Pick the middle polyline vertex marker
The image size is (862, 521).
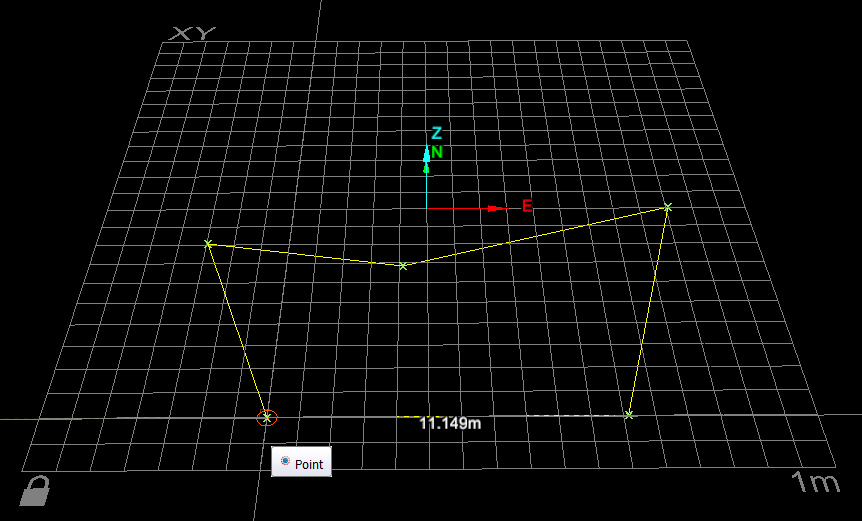pyautogui.click(x=403, y=266)
